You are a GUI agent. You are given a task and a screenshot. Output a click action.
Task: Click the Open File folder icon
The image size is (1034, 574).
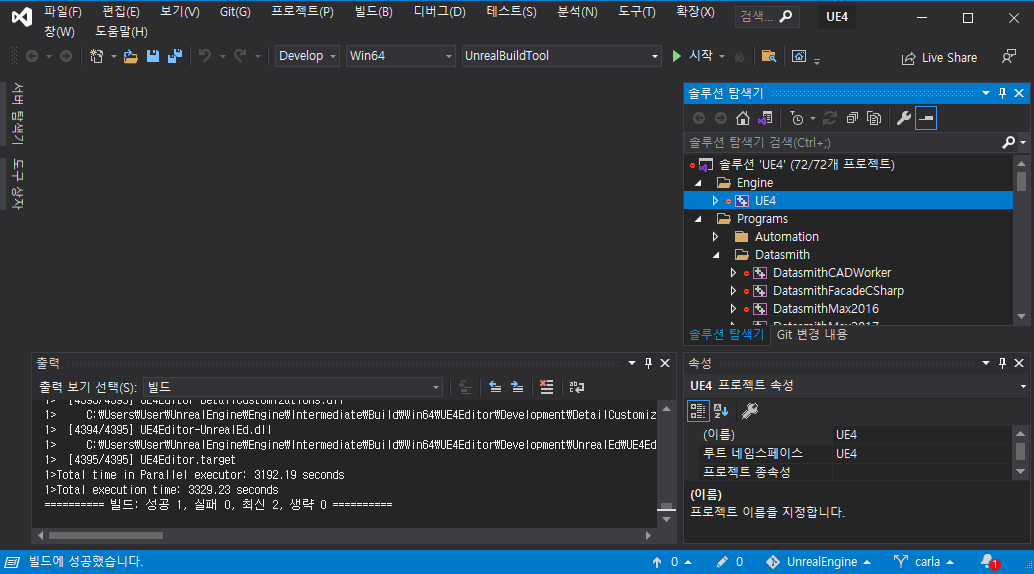[131, 56]
